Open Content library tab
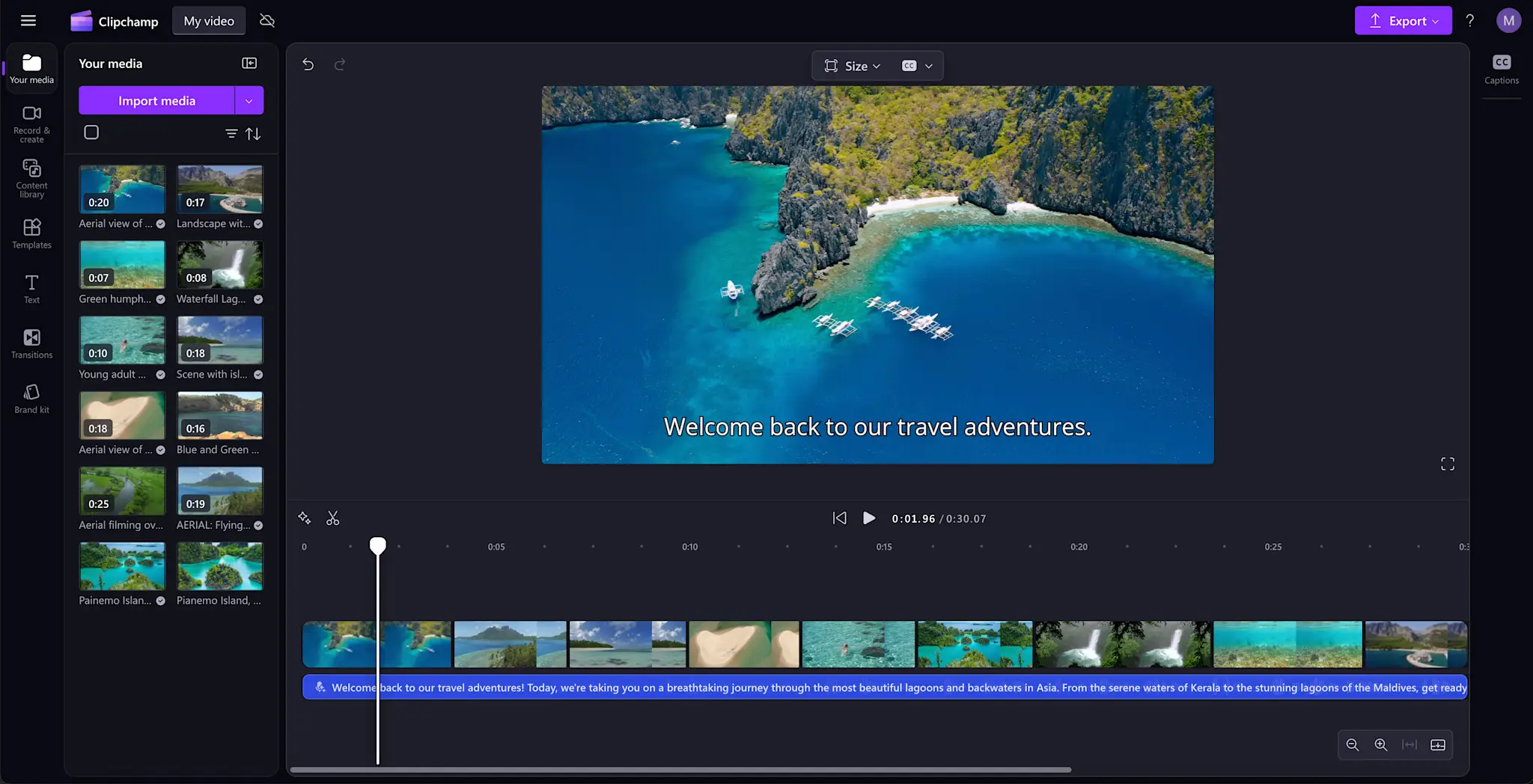The height and width of the screenshot is (784, 1533). pos(31,178)
